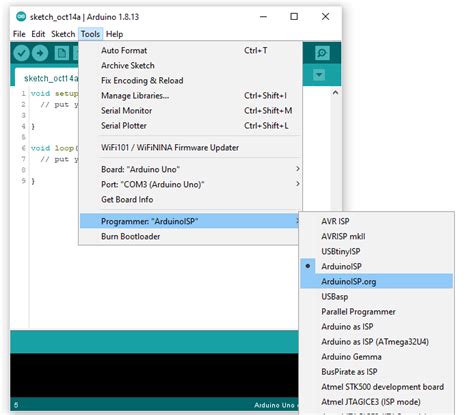Select Arduino Gemma programmer

coord(377,356)
